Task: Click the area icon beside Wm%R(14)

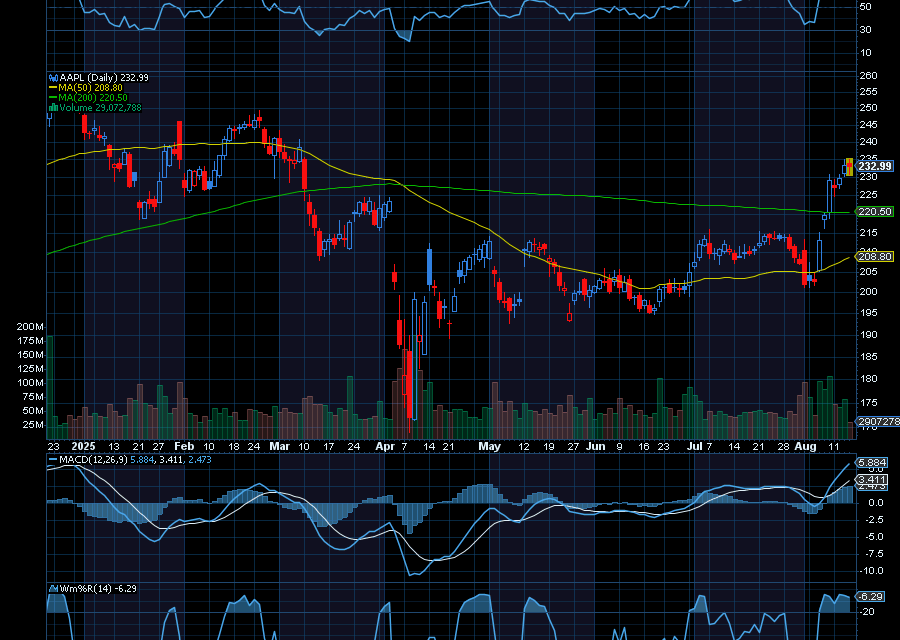Action: tap(53, 588)
